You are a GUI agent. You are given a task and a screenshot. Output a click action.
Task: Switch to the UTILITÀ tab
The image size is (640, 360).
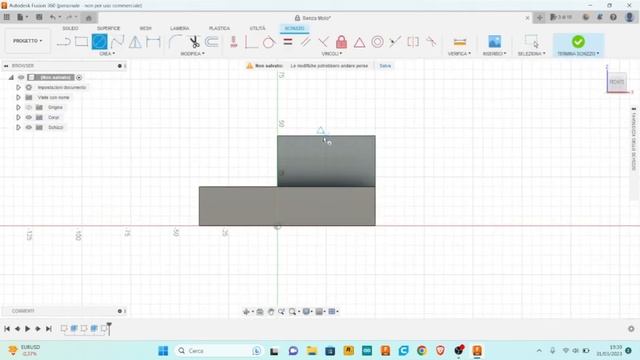[x=257, y=28]
